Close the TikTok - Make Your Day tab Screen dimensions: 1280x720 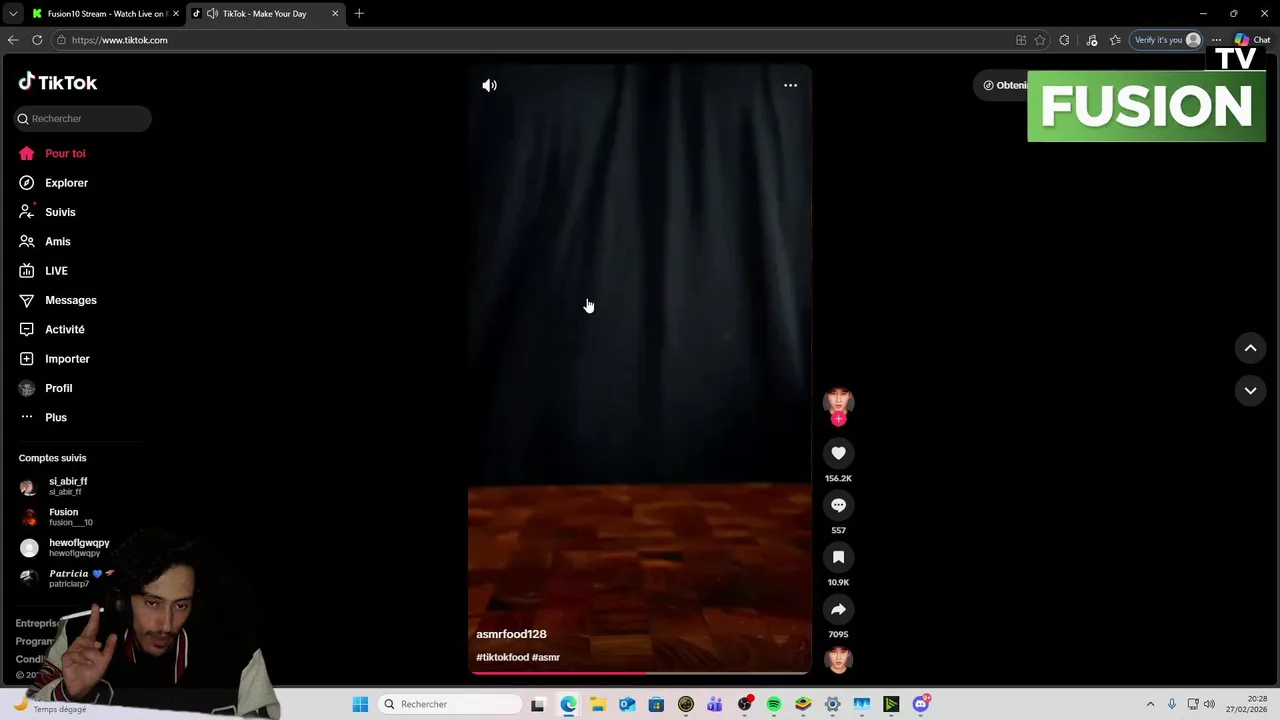pos(335,14)
